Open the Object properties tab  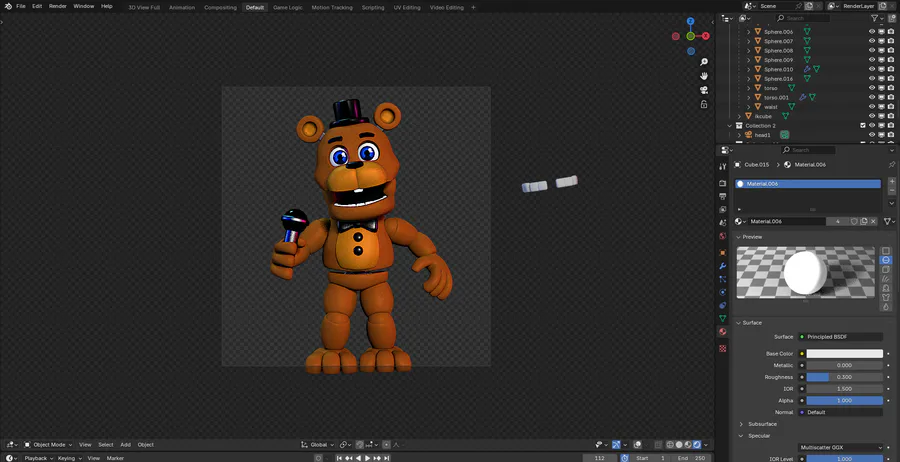point(723,253)
